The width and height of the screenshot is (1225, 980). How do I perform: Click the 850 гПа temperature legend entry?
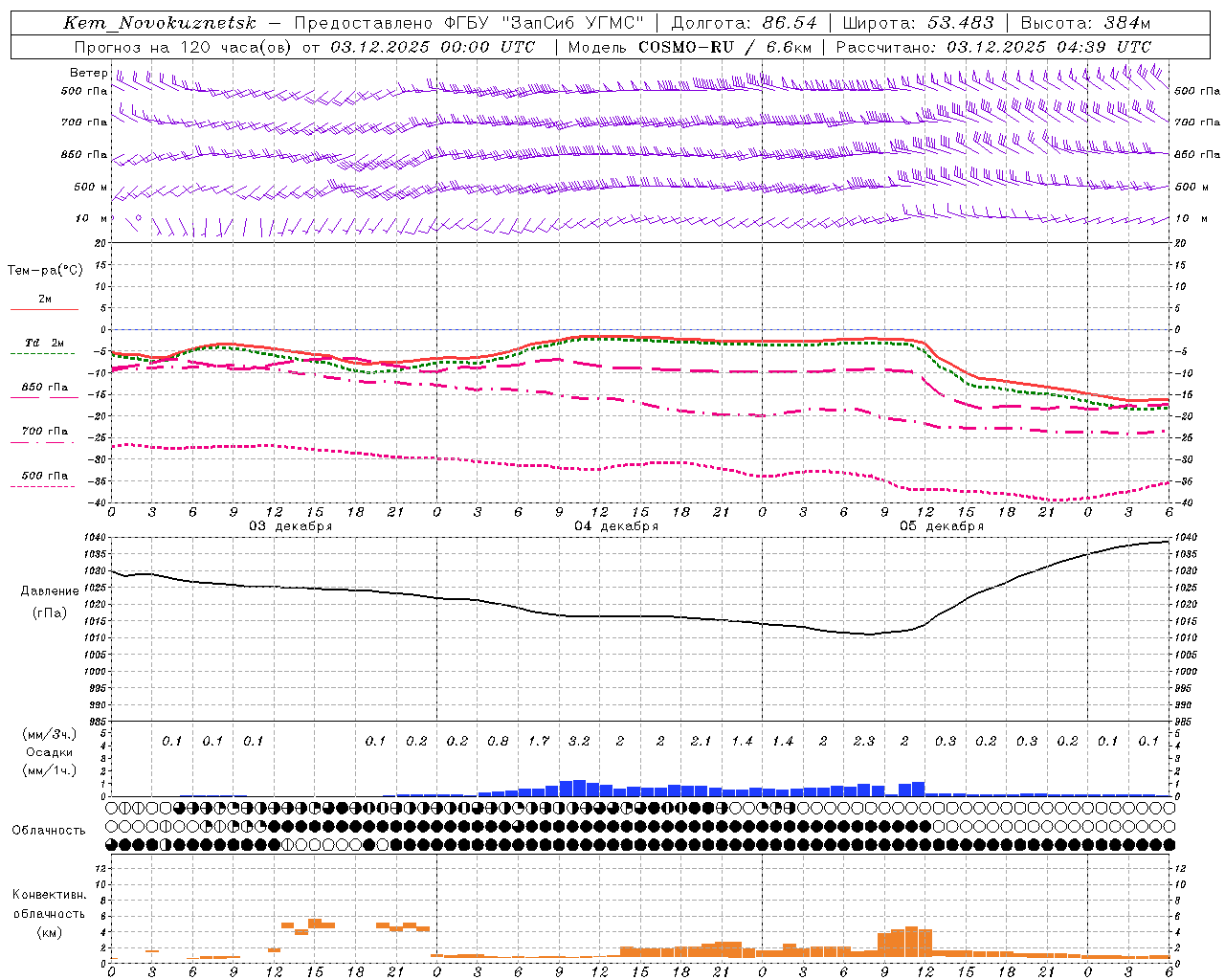[x=44, y=388]
